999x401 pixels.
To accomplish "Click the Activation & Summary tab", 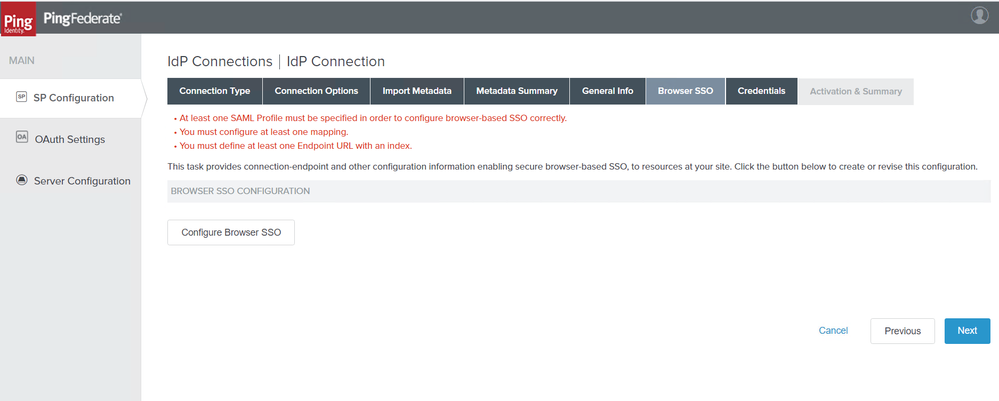I will tap(855, 91).
